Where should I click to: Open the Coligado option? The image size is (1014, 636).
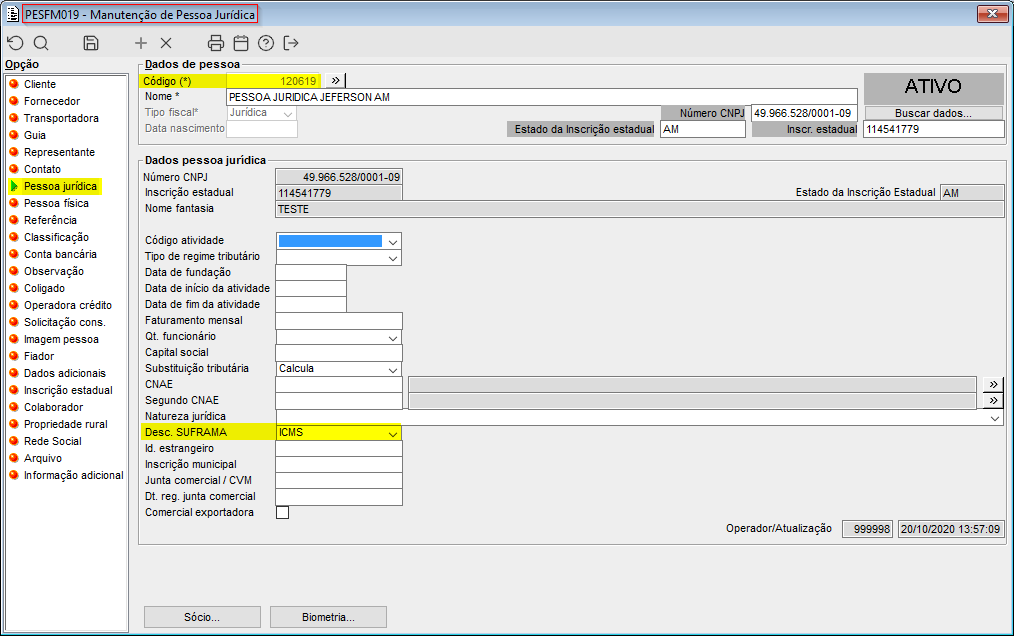point(44,288)
